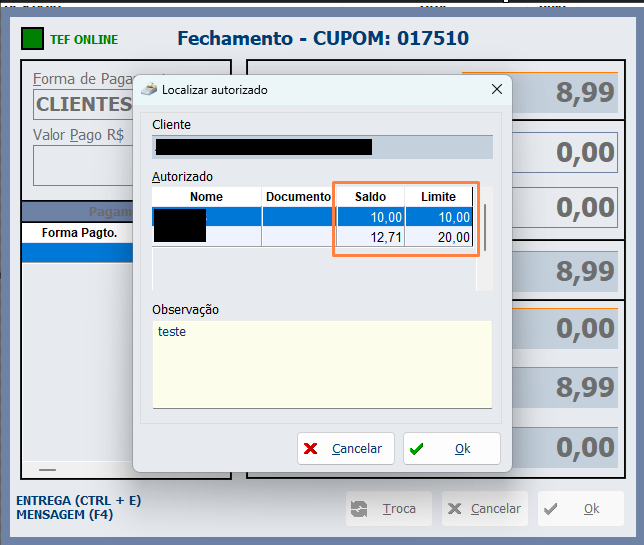This screenshot has height=545, width=644.
Task: Click the Troca swap arrows icon
Action: pyautogui.click(x=359, y=509)
